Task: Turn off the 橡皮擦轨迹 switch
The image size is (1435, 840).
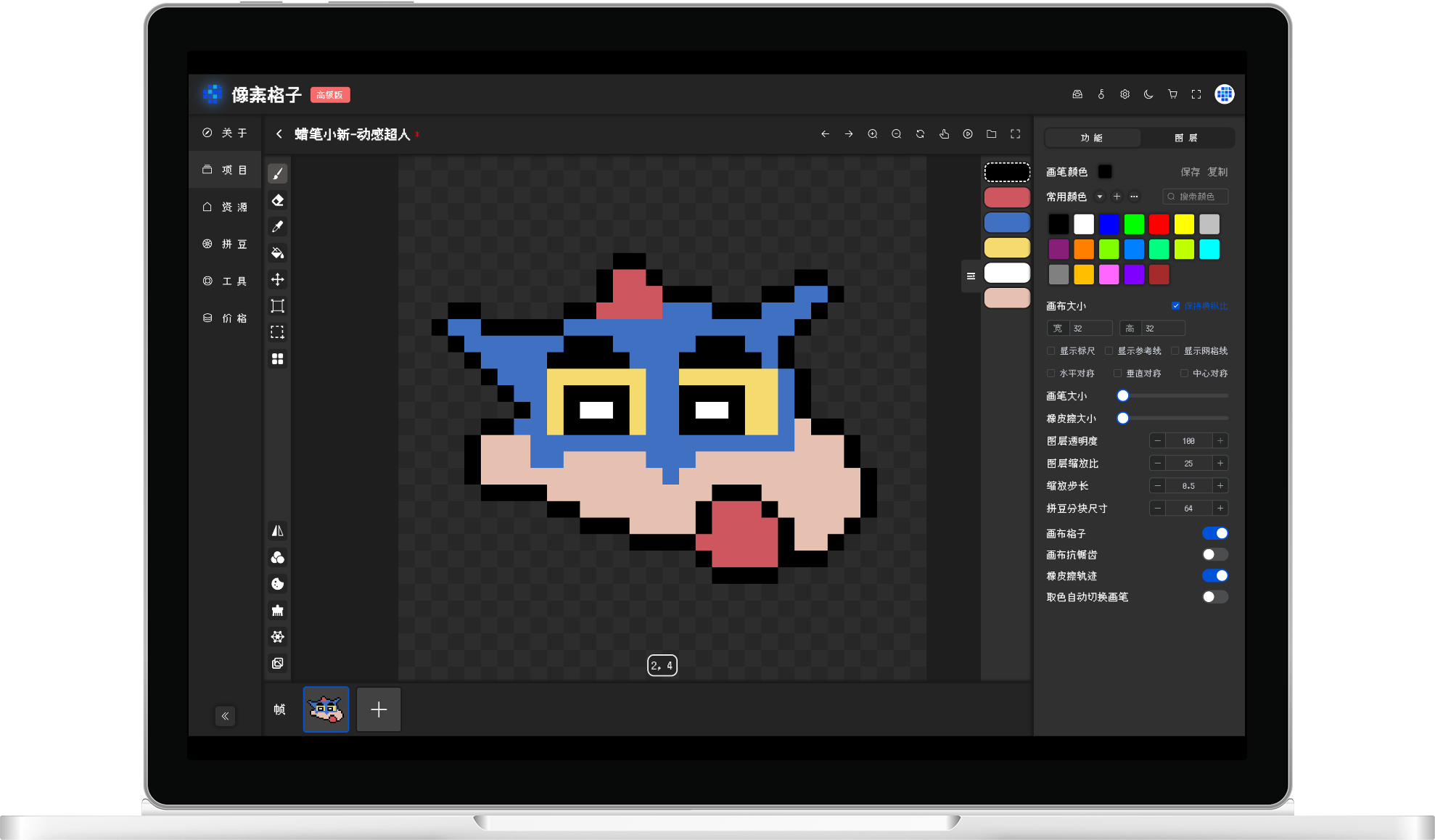Action: 1215,576
